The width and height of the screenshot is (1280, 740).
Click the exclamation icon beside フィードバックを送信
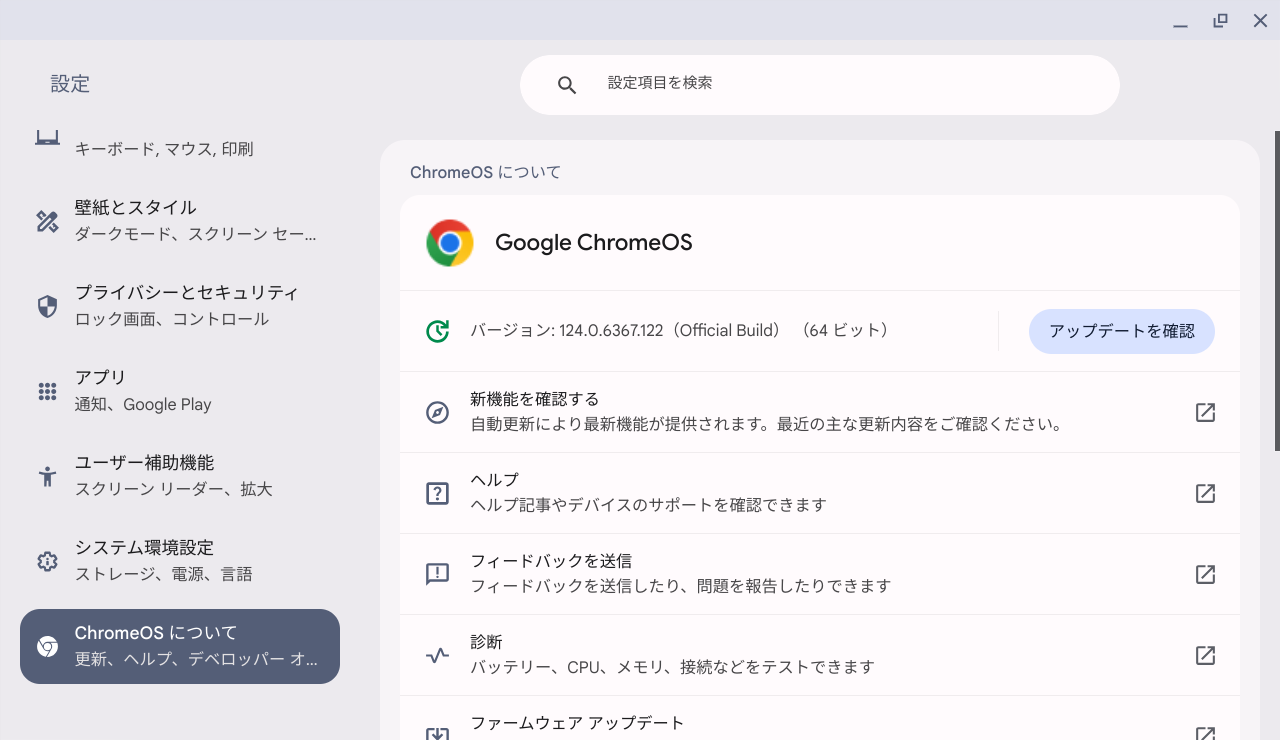[437, 574]
